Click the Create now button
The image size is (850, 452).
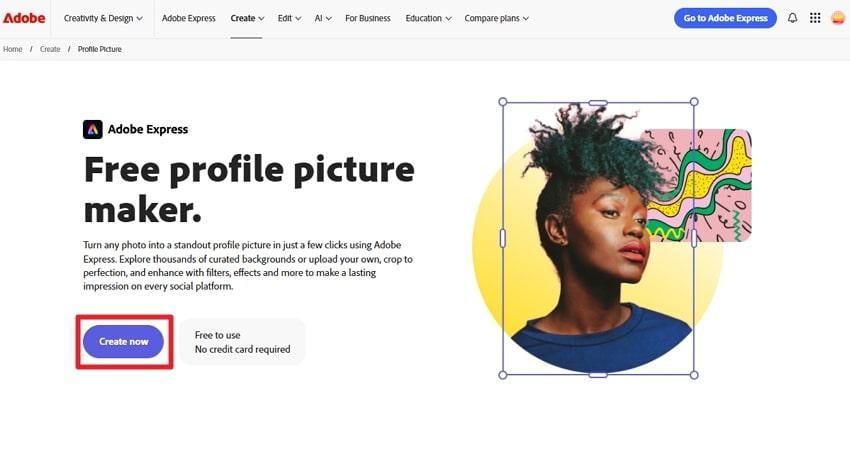coord(124,341)
